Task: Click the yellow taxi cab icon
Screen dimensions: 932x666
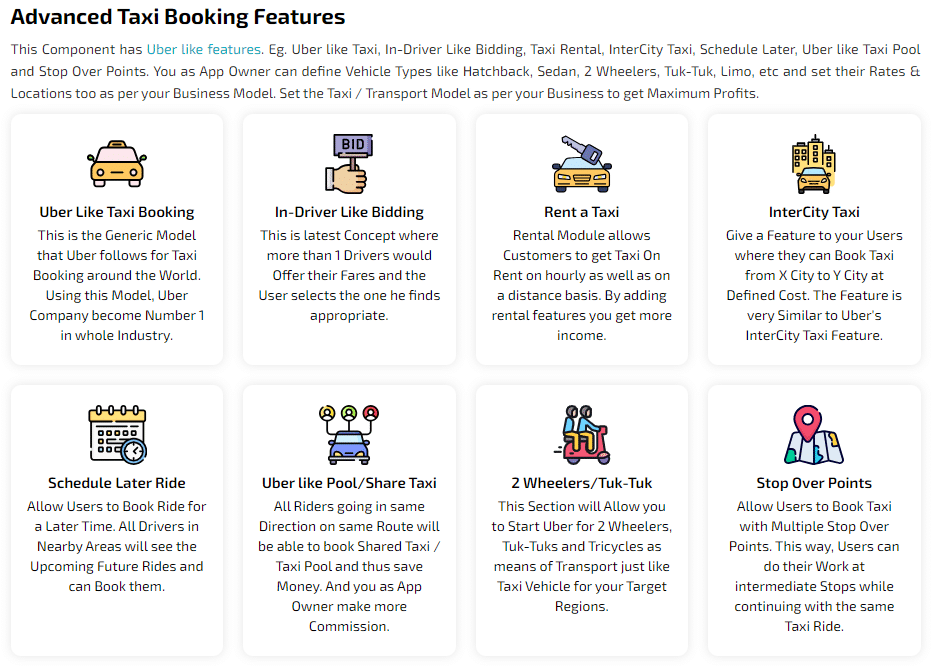Action: [117, 164]
